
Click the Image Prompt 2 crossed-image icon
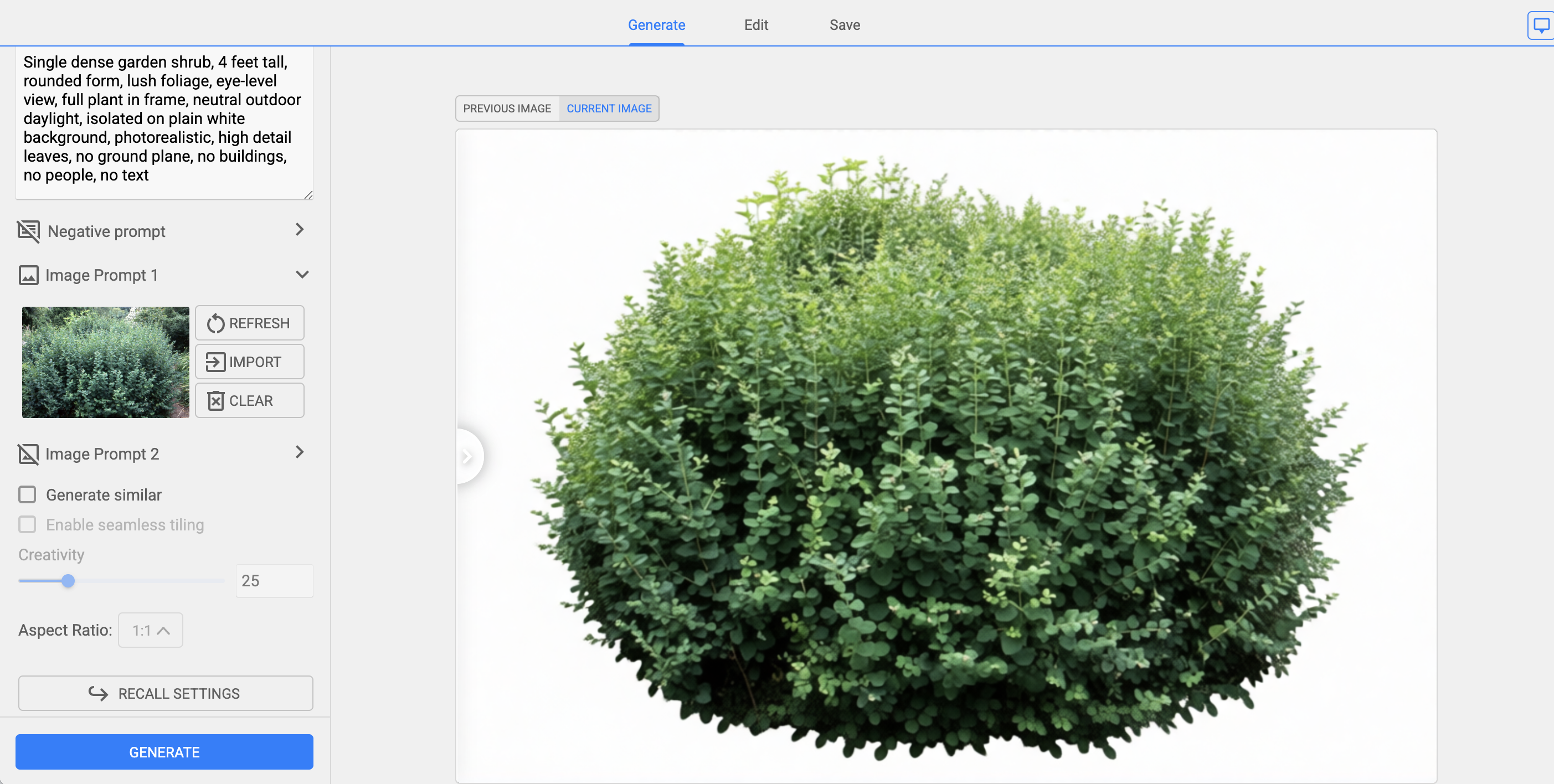[x=28, y=453]
